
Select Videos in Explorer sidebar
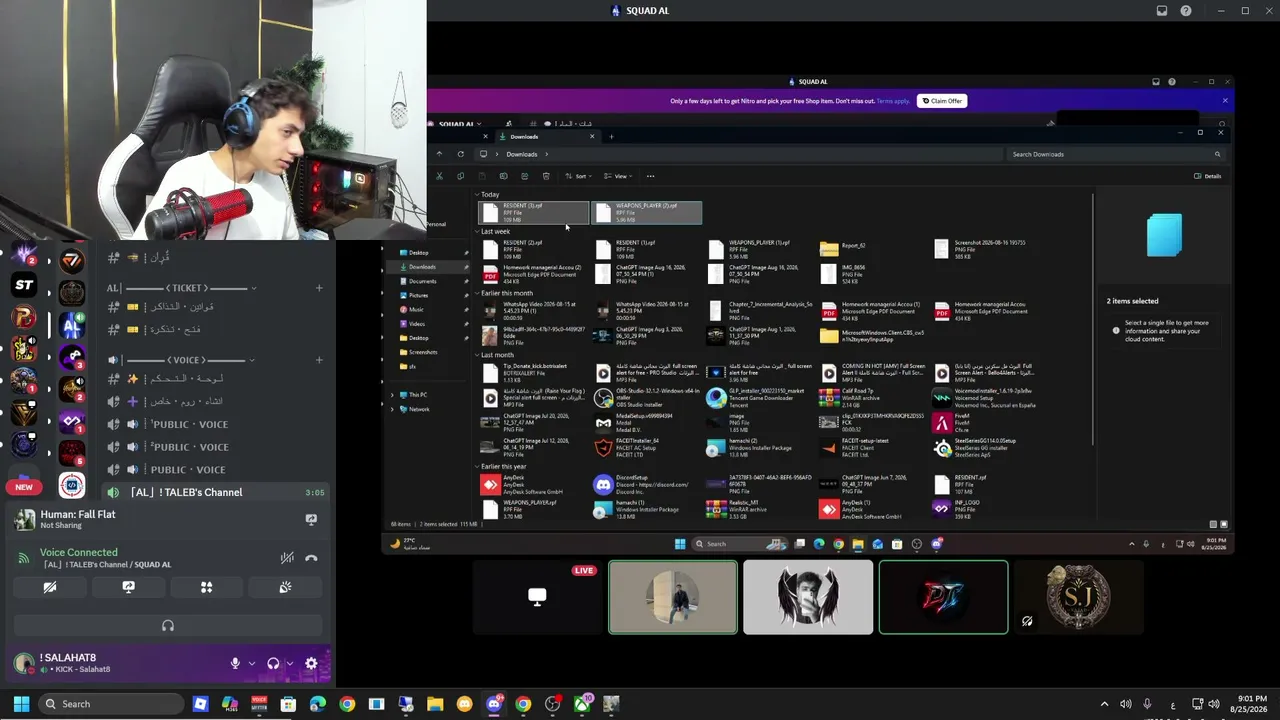click(417, 323)
